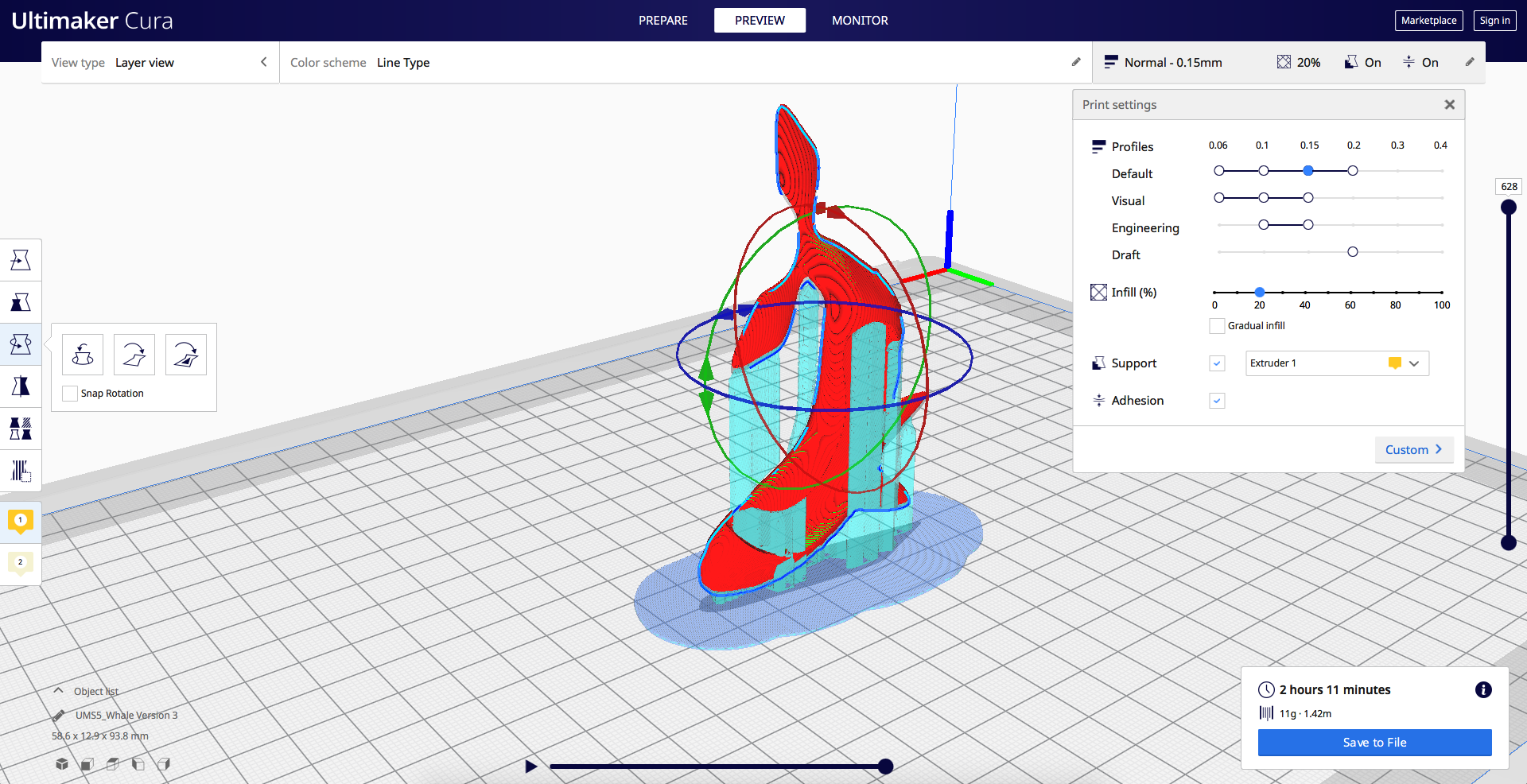Click the Sign in button
Viewport: 1527px width, 784px height.
click(1494, 21)
